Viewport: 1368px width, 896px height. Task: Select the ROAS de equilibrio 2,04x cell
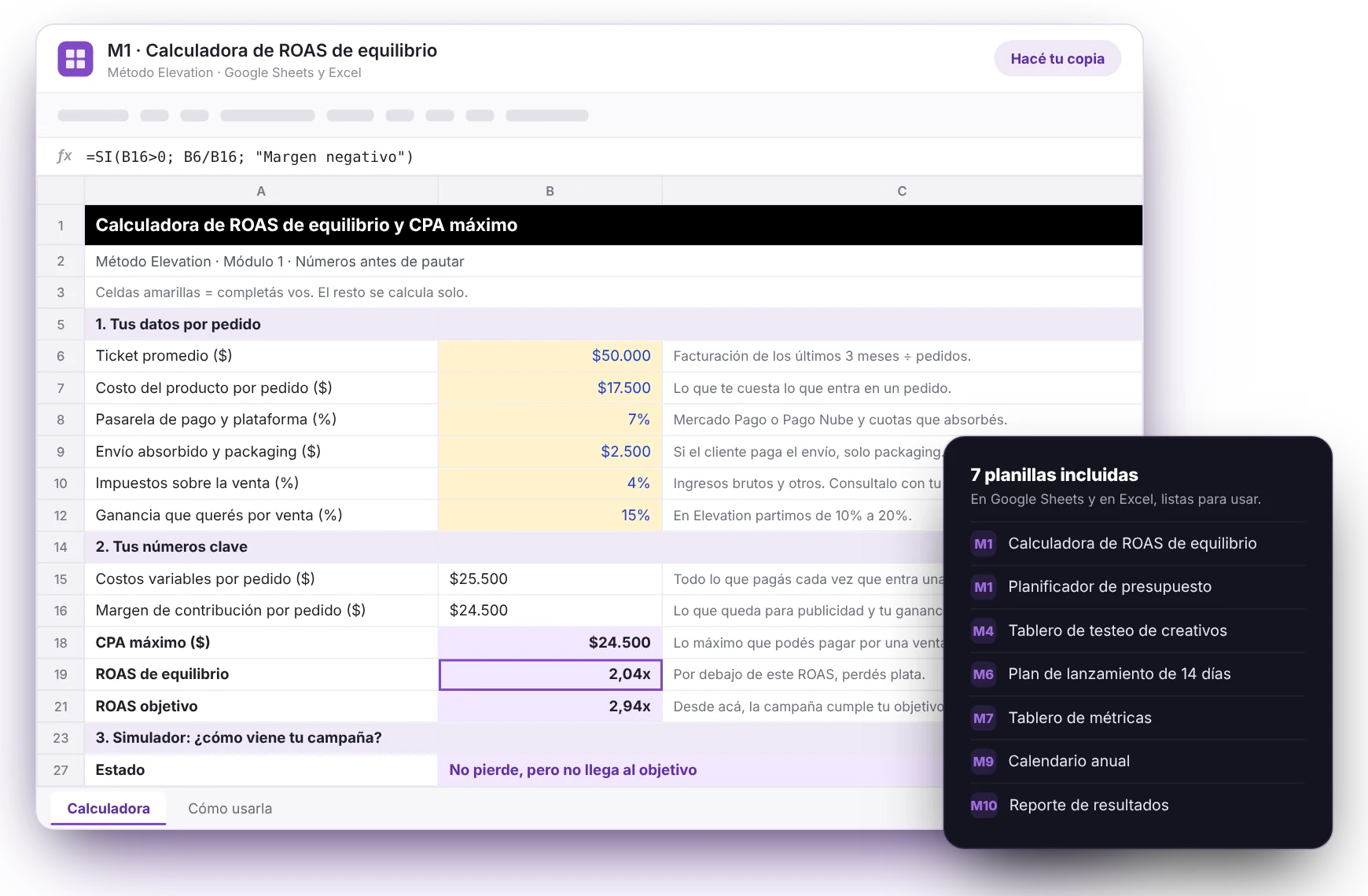[550, 674]
